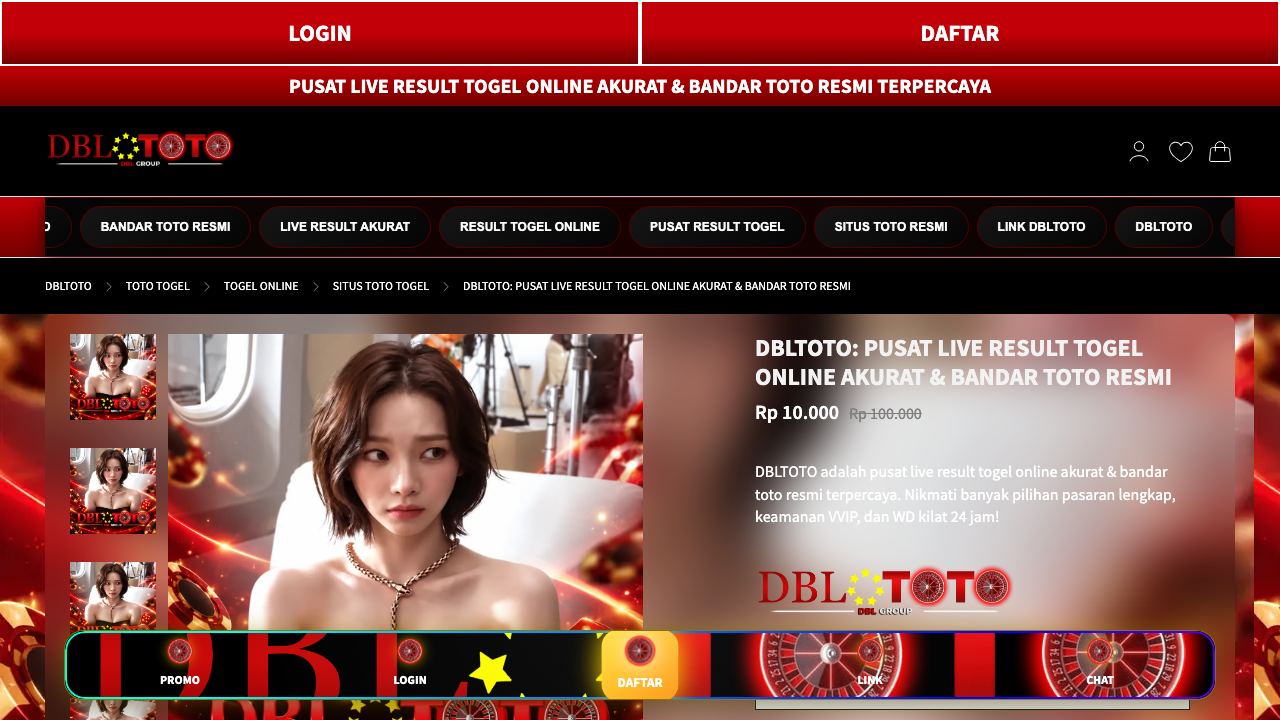
Task: Click the struck-through Rp 100.000 price
Action: point(885,414)
